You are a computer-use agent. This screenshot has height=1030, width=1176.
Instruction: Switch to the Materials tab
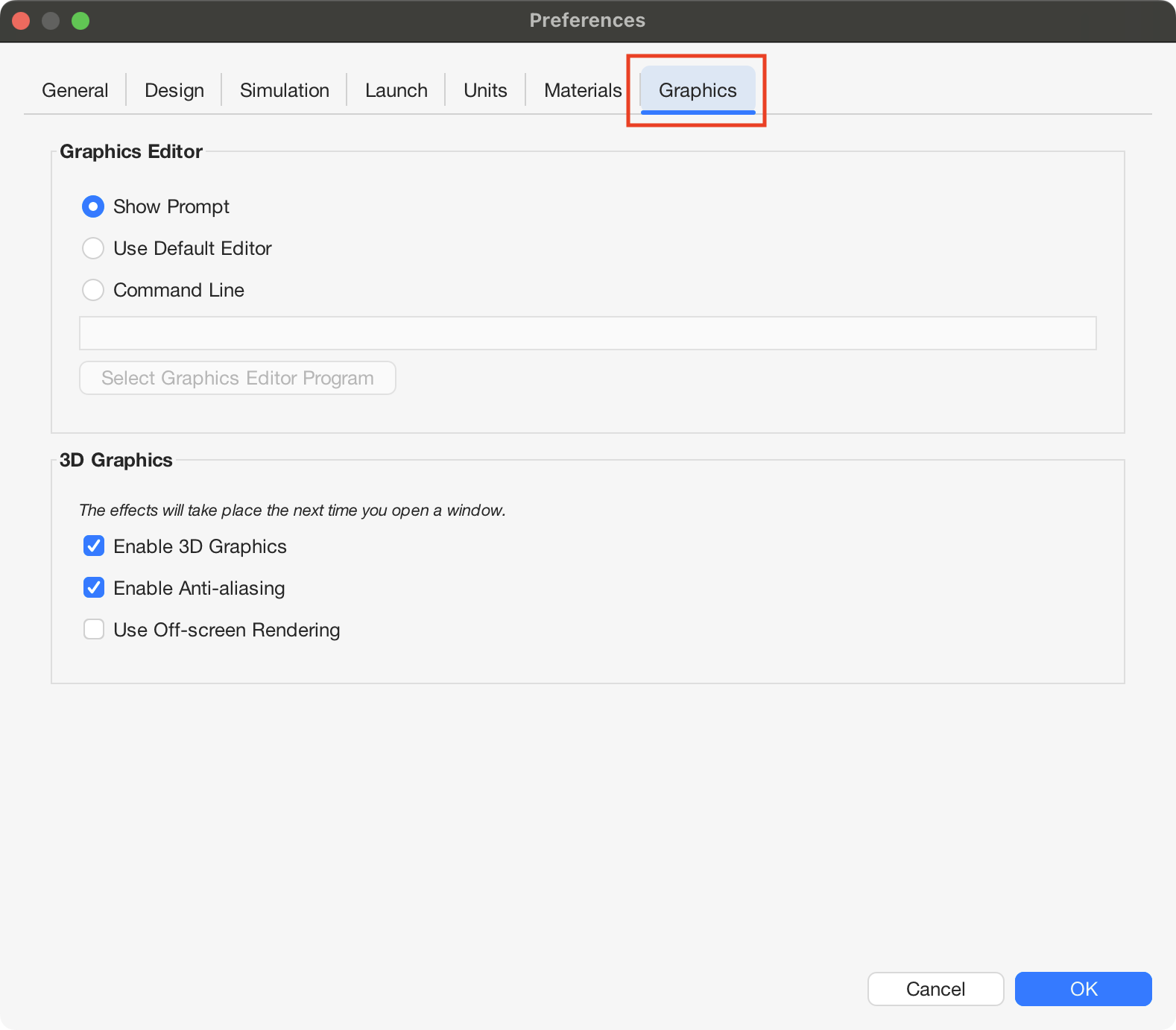click(582, 90)
